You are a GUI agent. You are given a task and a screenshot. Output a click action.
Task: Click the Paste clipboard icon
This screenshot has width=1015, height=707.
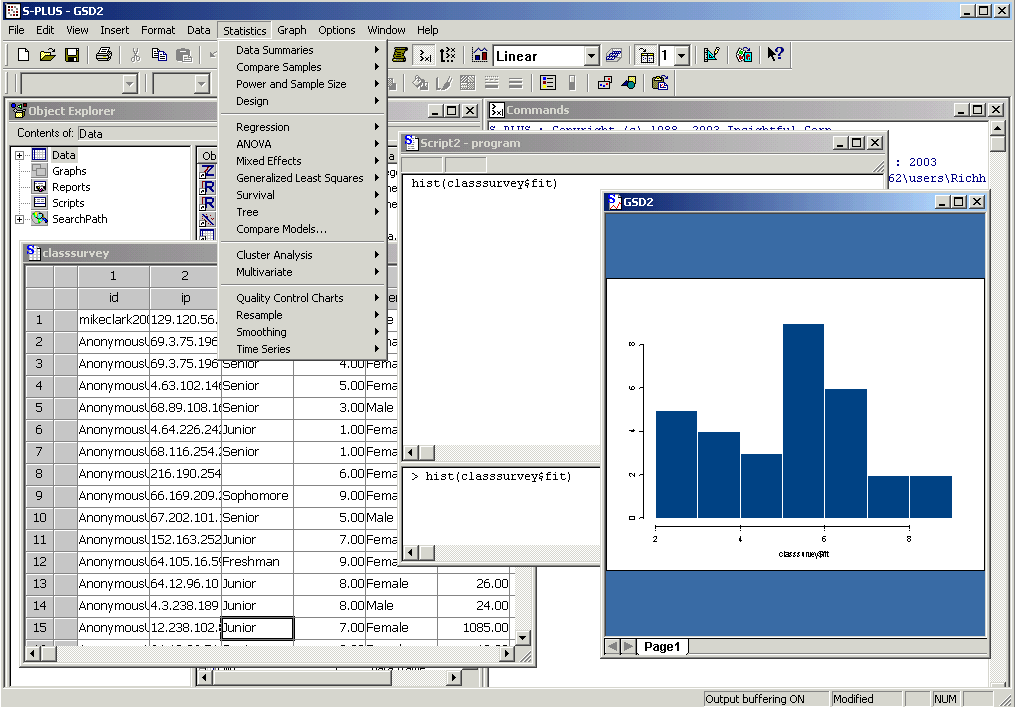pyautogui.click(x=184, y=56)
